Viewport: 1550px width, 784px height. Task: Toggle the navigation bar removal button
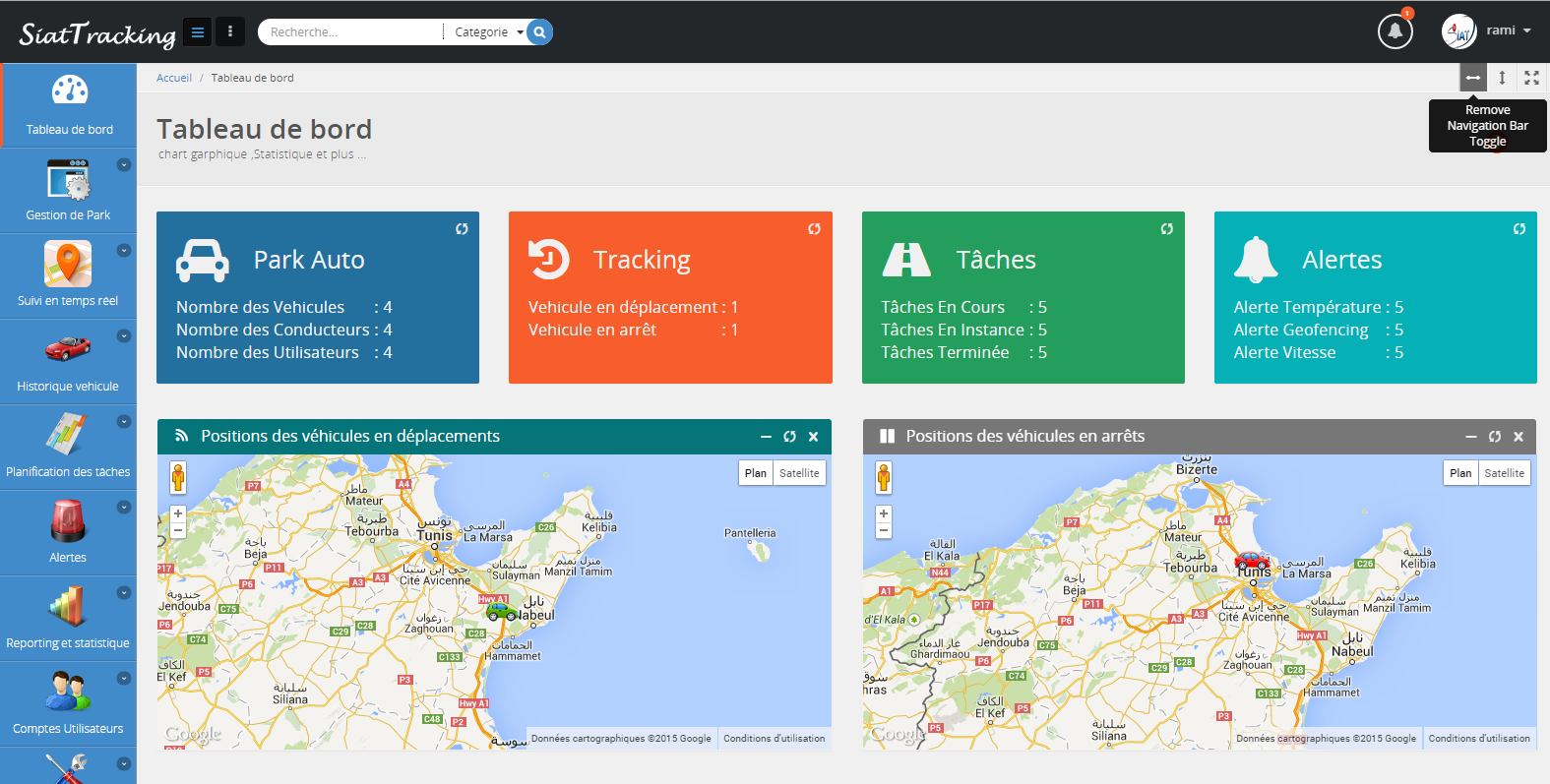pos(1473,78)
